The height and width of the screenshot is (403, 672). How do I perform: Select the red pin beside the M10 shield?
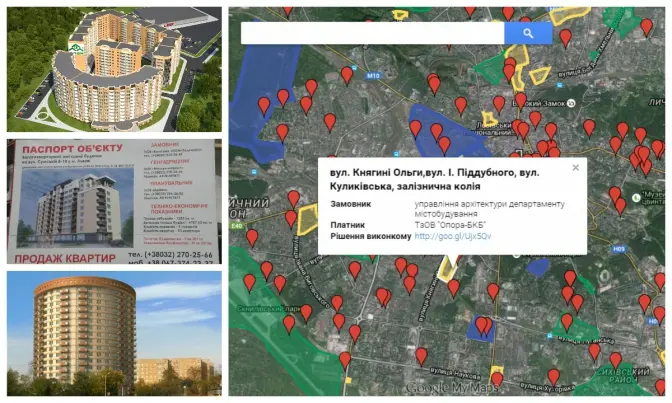(347, 76)
